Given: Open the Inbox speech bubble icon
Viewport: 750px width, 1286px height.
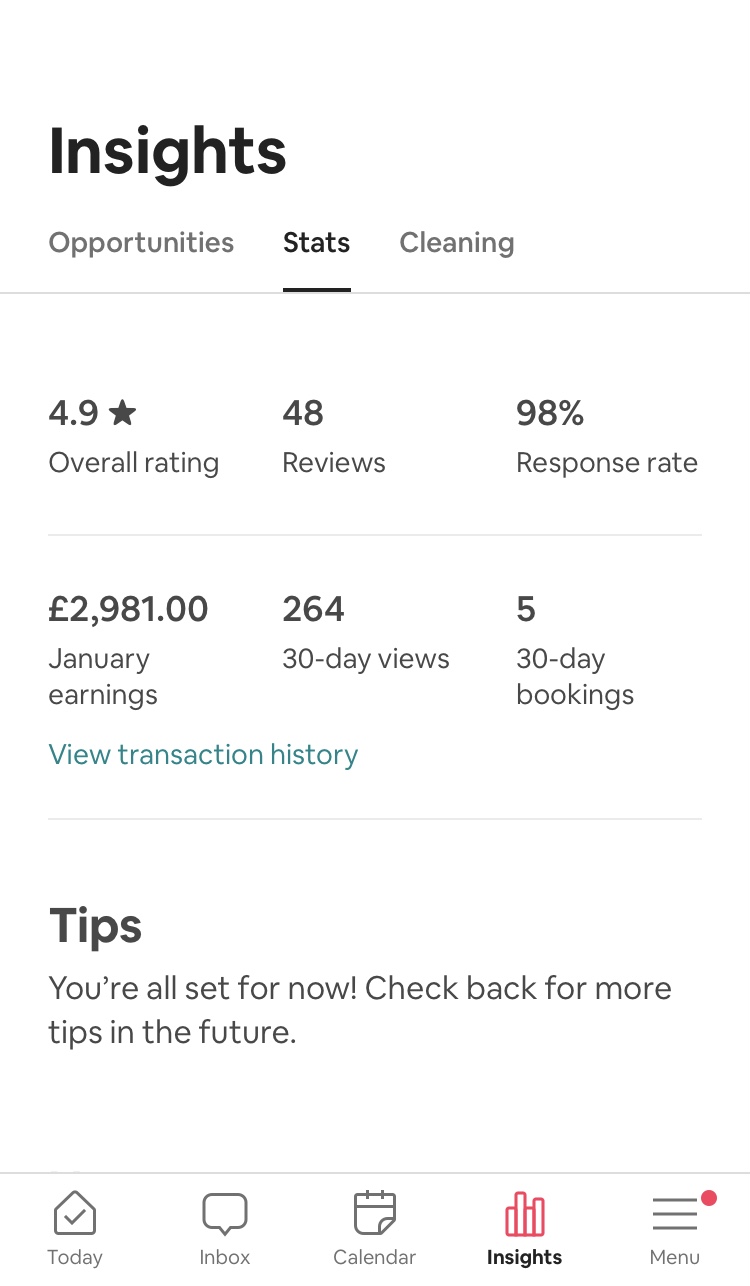Looking at the screenshot, I should click(x=225, y=1214).
